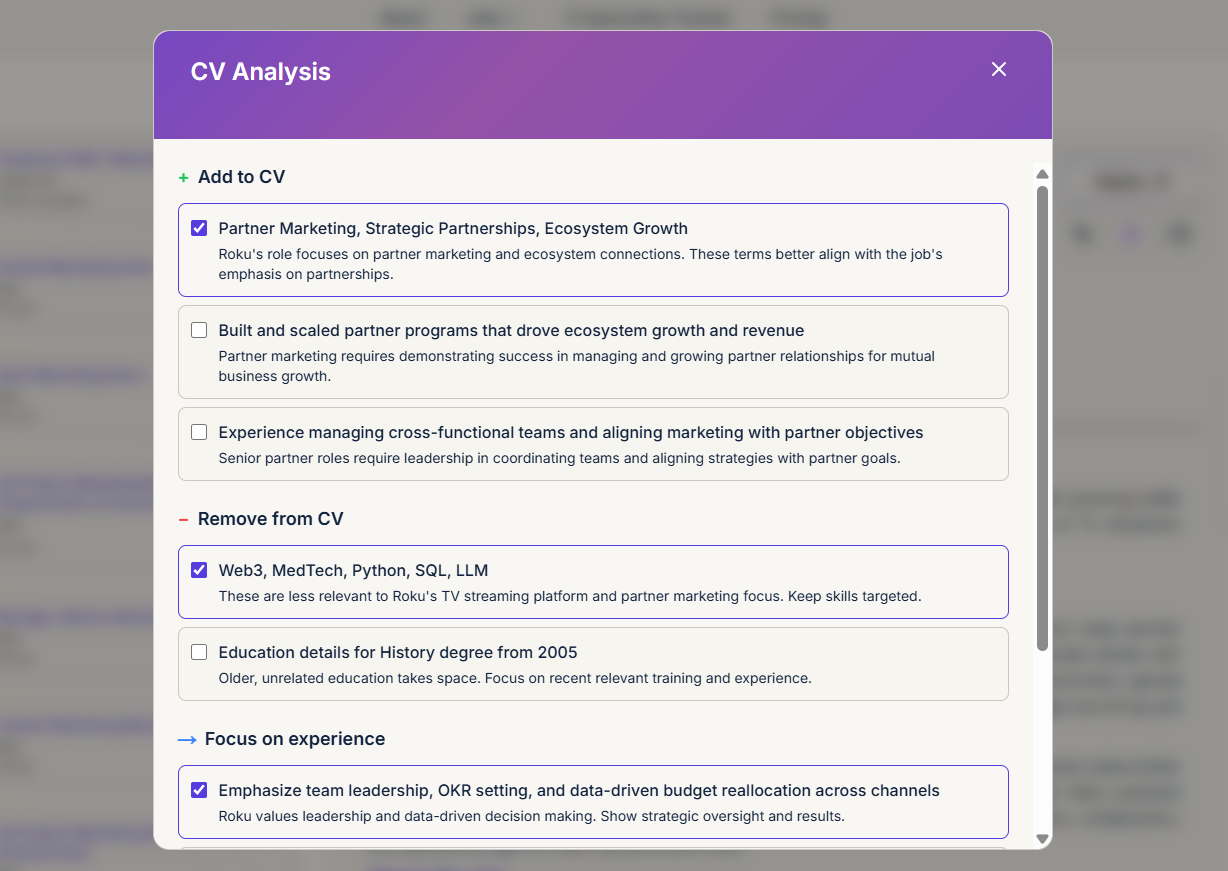This screenshot has height=871, width=1228.
Task: Enable the cross-functional teams experience checkbox
Action: pyautogui.click(x=199, y=432)
